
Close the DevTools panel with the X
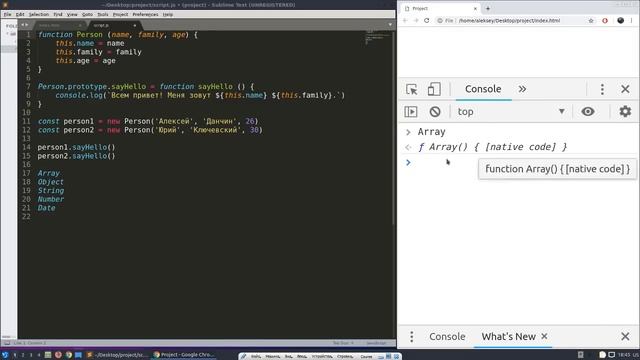tap(625, 89)
